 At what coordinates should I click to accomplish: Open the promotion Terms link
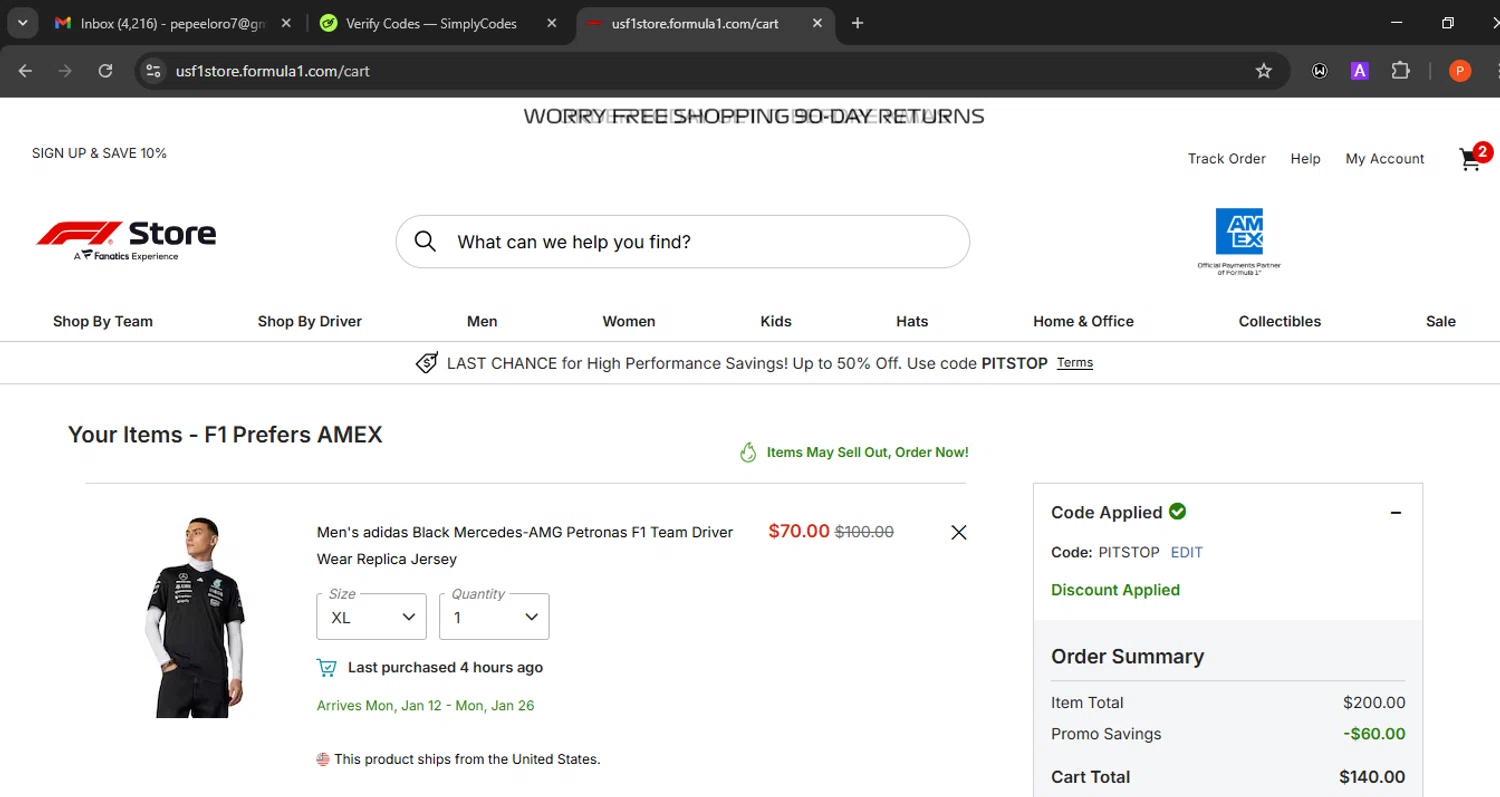pos(1075,363)
